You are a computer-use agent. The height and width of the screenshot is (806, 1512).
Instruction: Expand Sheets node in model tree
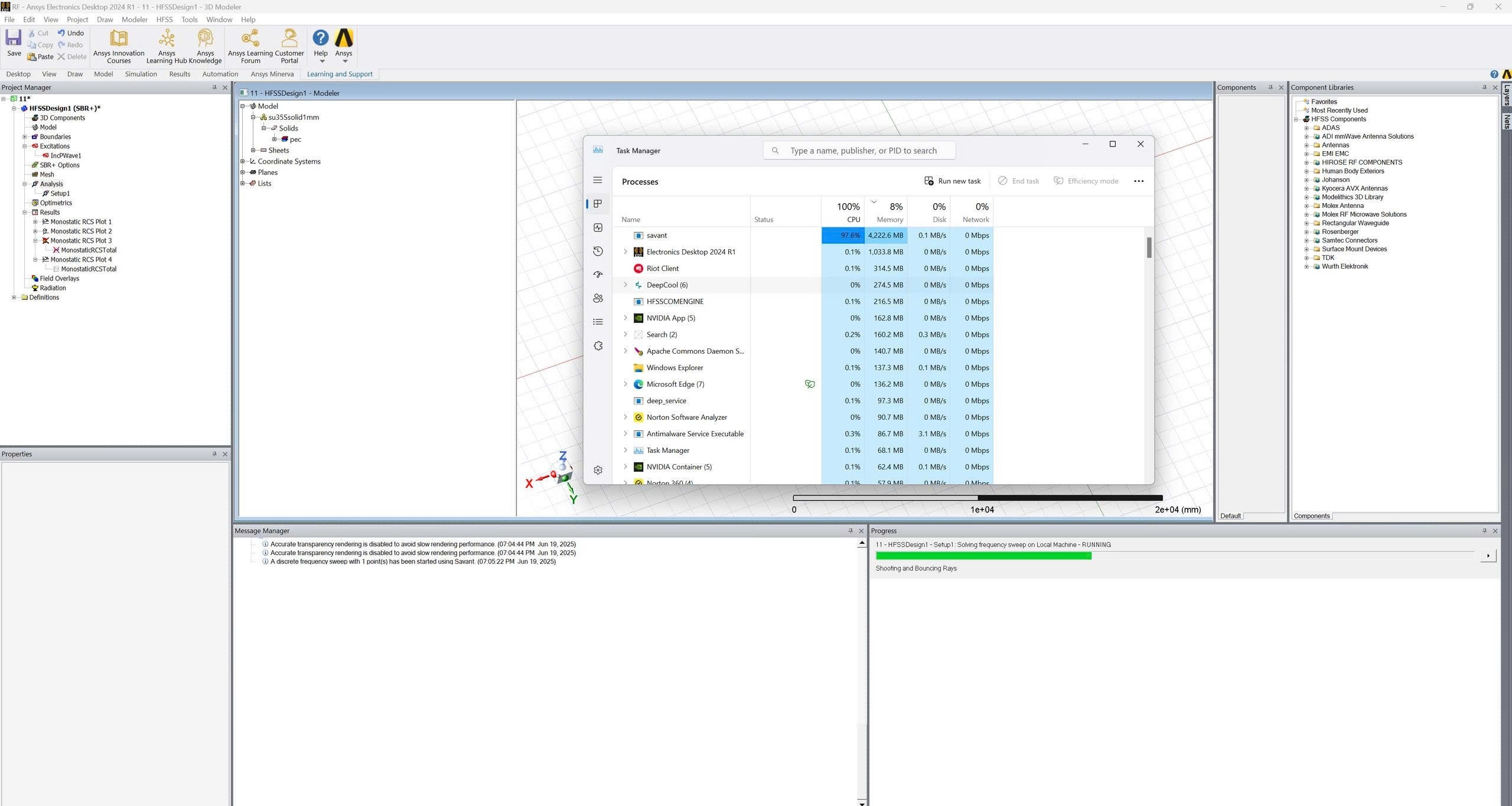(253, 151)
